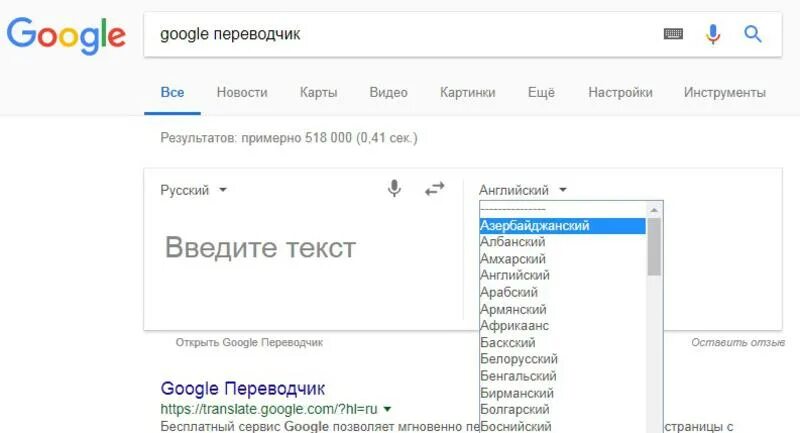
Task: Click the 'Оставить отзыв' feedback link
Action: pos(738,343)
